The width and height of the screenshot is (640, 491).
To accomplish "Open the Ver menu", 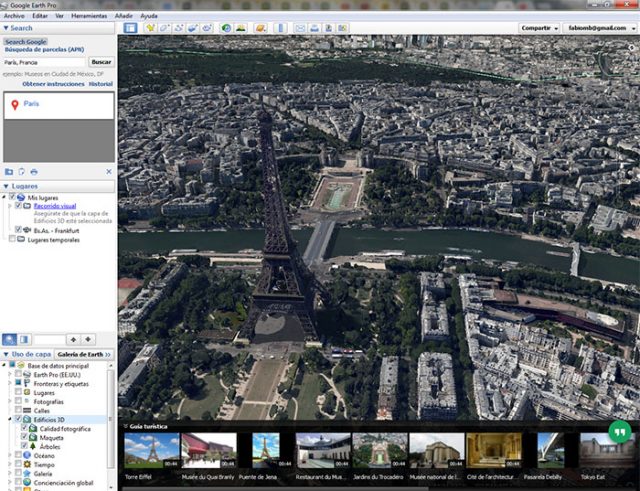I will (59, 16).
